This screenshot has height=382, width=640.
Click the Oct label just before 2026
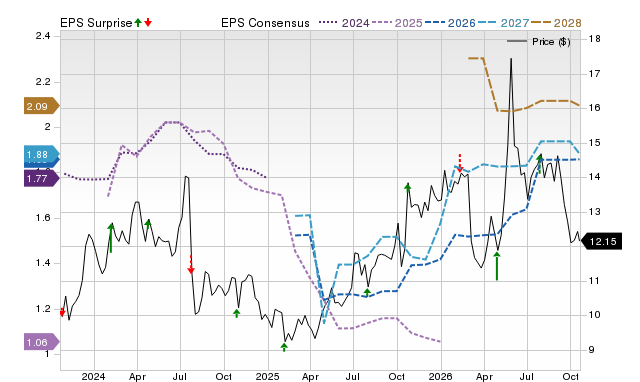tap(396, 376)
